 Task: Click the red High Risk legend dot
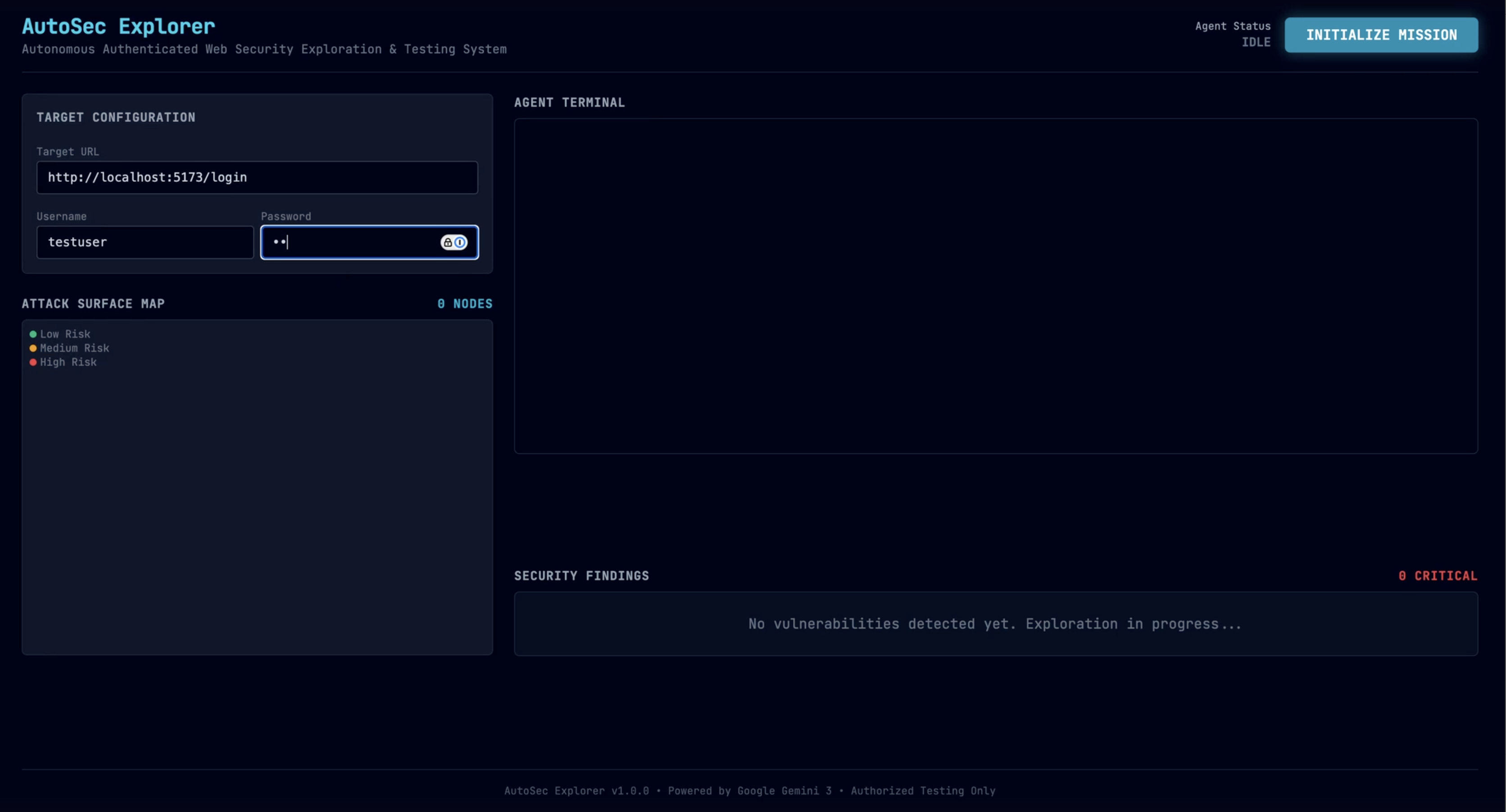33,362
